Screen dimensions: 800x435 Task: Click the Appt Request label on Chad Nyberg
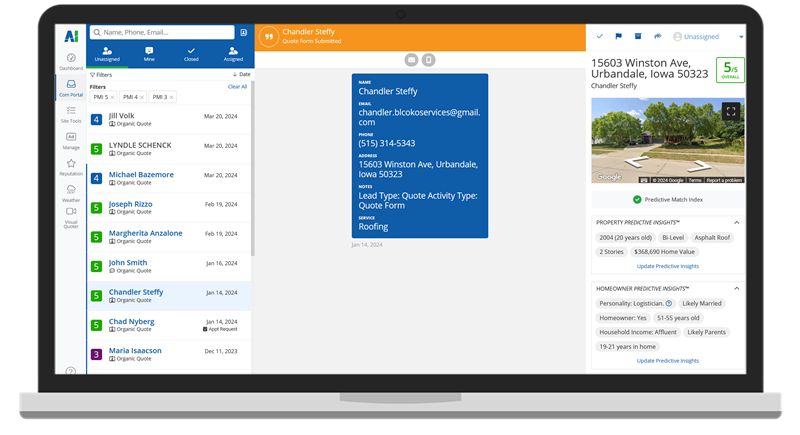coord(220,329)
